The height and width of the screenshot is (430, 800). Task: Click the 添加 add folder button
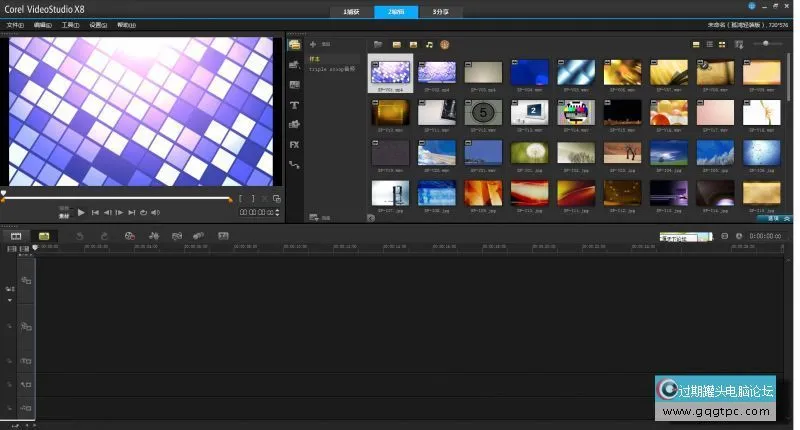(x=319, y=45)
